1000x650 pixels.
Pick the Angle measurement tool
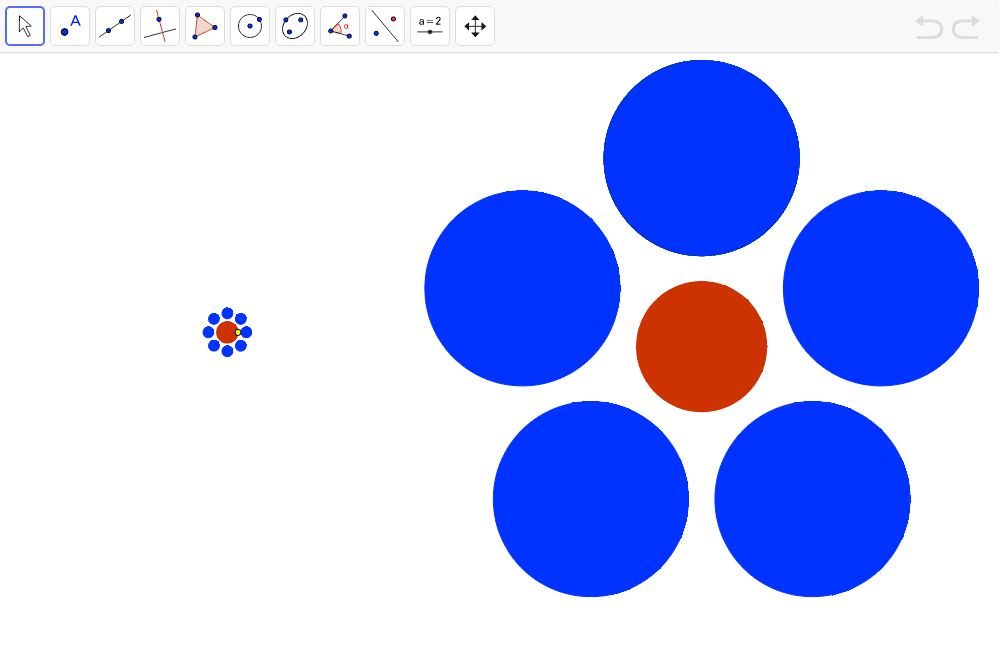[340, 26]
